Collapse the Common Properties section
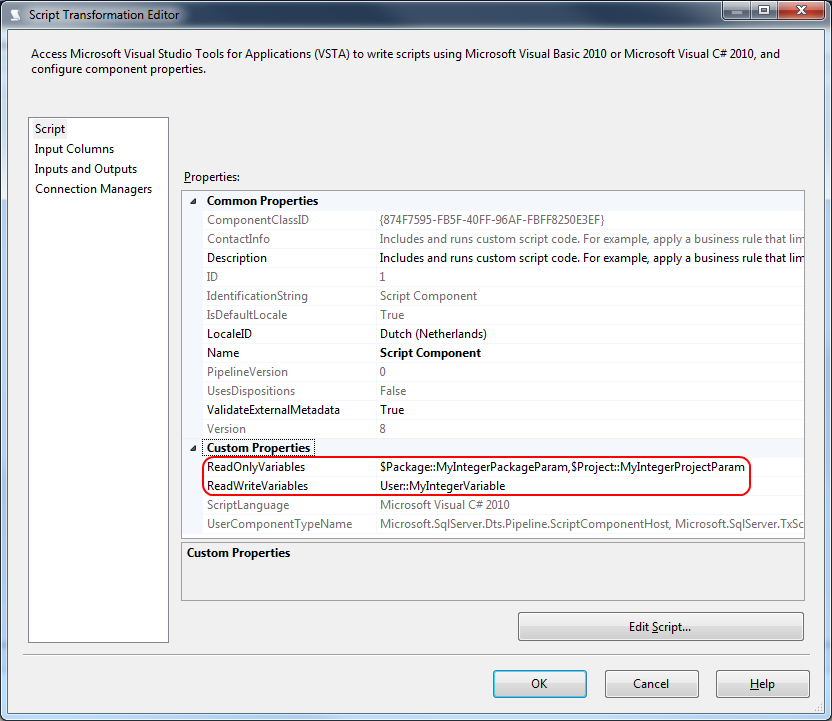This screenshot has height=721, width=832. coord(194,201)
